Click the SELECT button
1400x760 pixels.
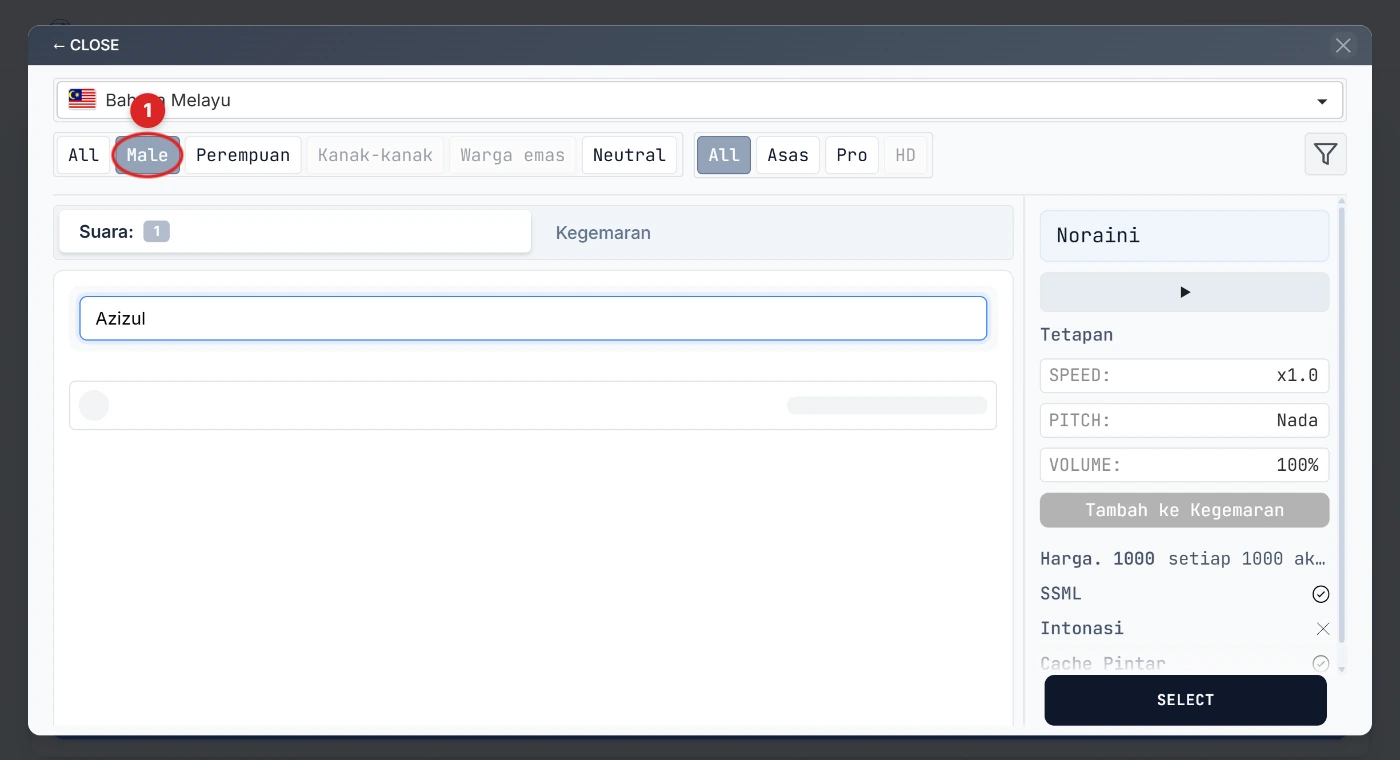[x=1185, y=700]
